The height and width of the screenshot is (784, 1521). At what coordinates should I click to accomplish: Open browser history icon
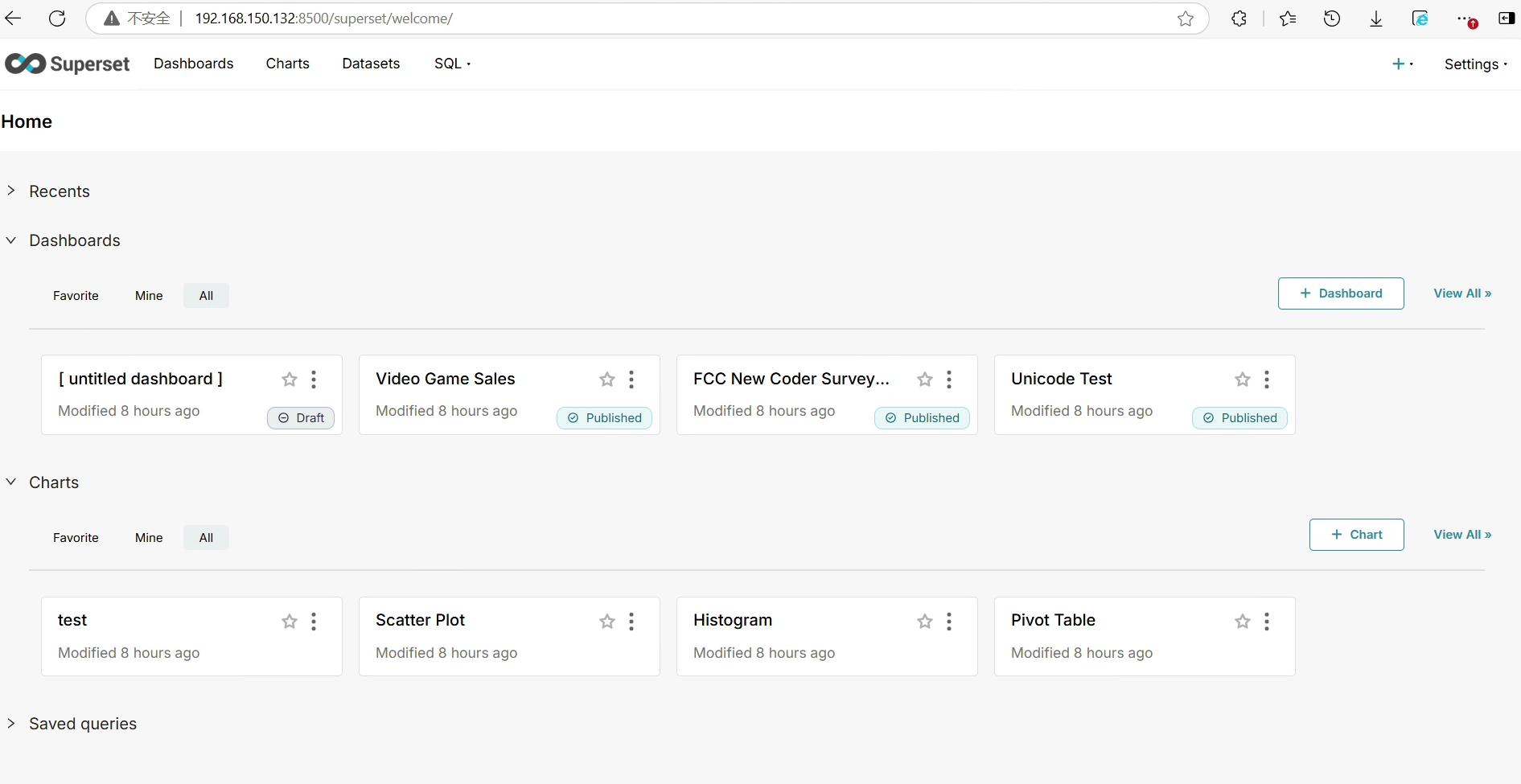click(x=1332, y=18)
